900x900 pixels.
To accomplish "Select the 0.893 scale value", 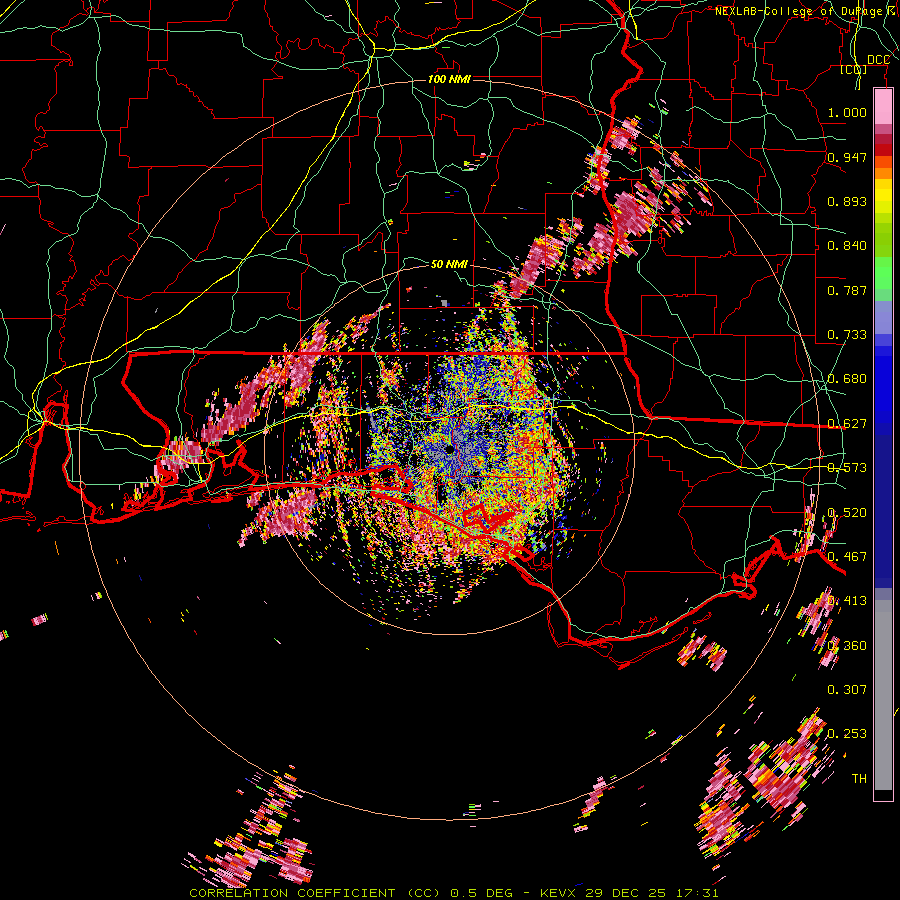I will pyautogui.click(x=847, y=201).
